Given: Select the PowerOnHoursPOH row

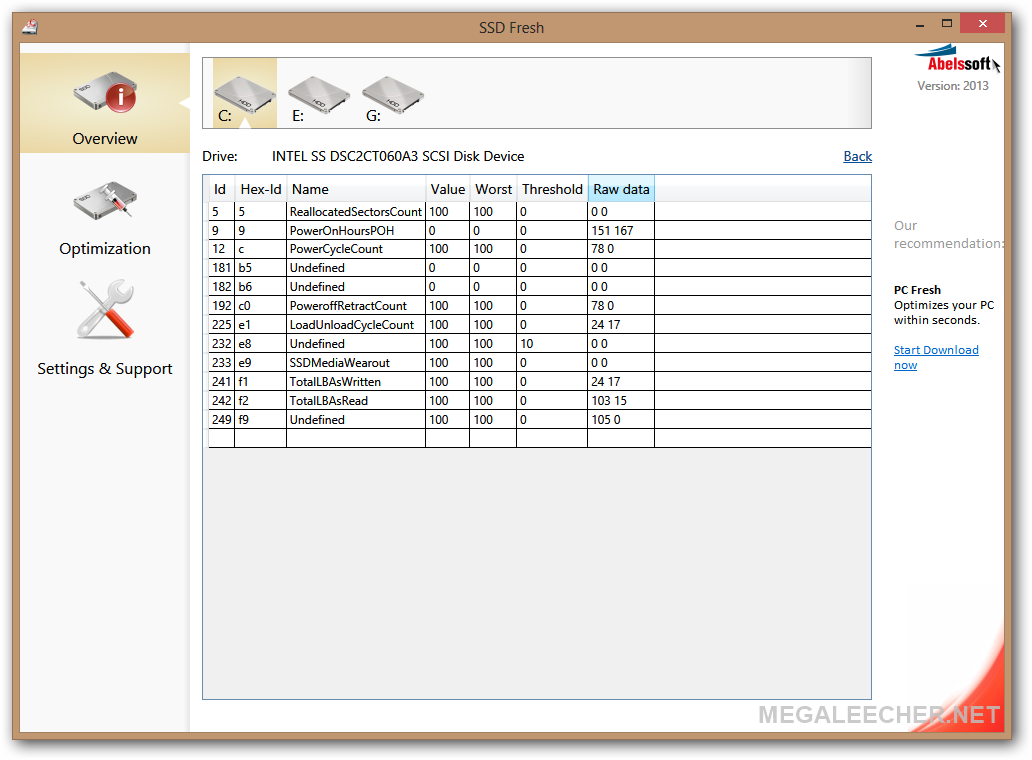Looking at the screenshot, I should [x=540, y=231].
